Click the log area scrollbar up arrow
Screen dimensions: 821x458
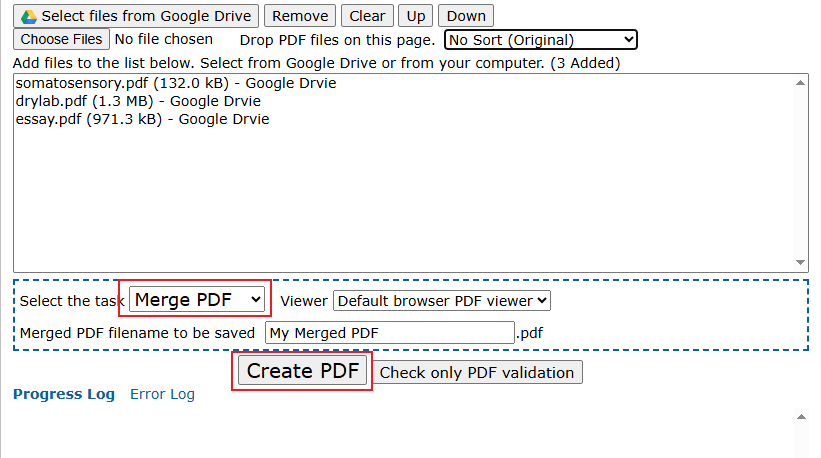click(801, 417)
